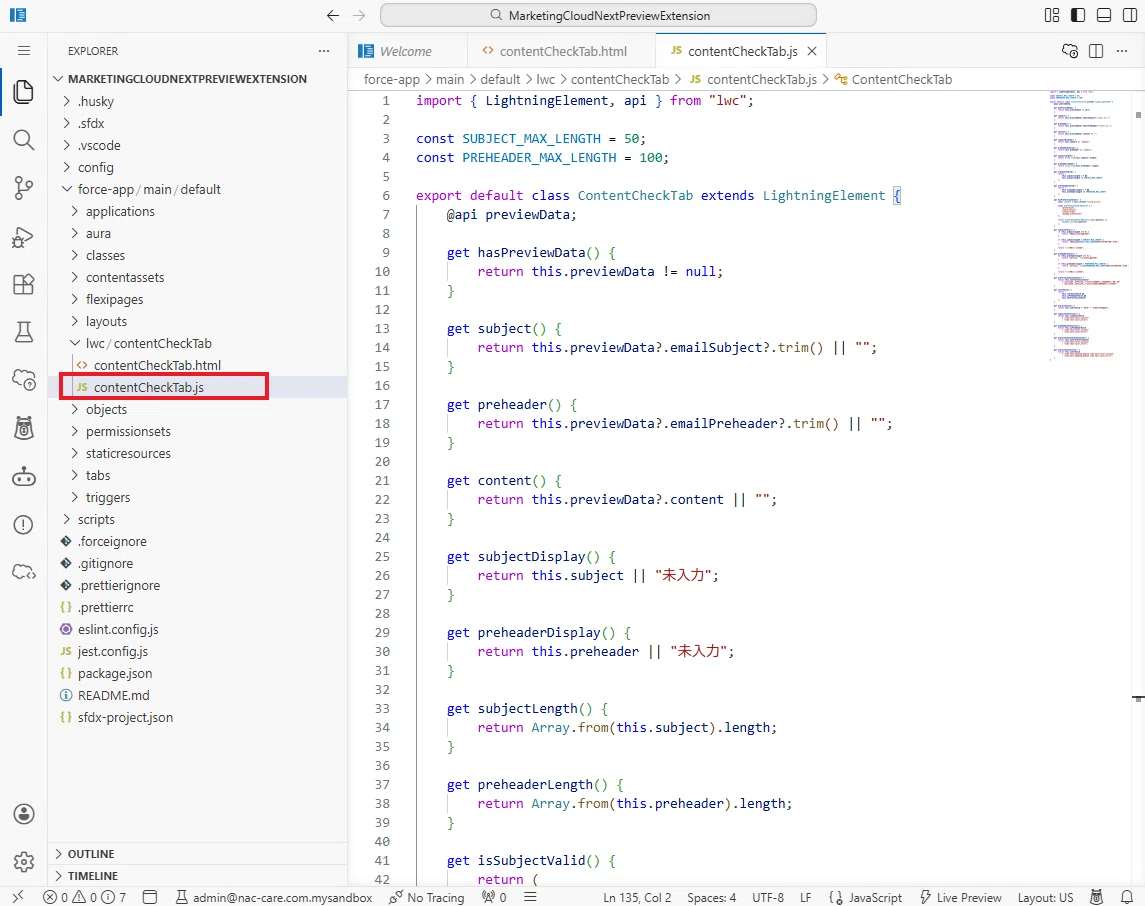This screenshot has height=906, width=1145.
Task: Close the contentCheckTab.js tab
Action: pyautogui.click(x=812, y=51)
